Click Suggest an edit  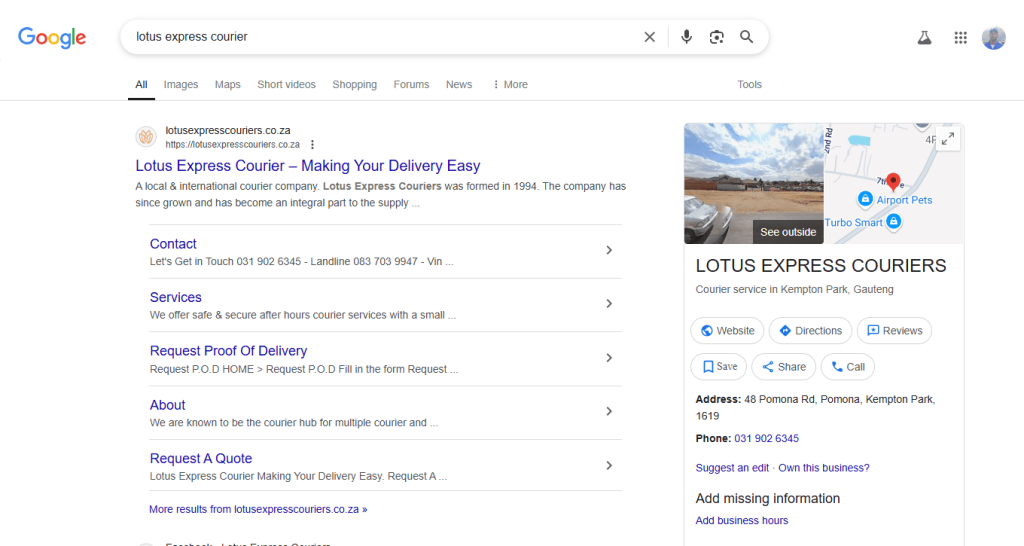click(732, 468)
